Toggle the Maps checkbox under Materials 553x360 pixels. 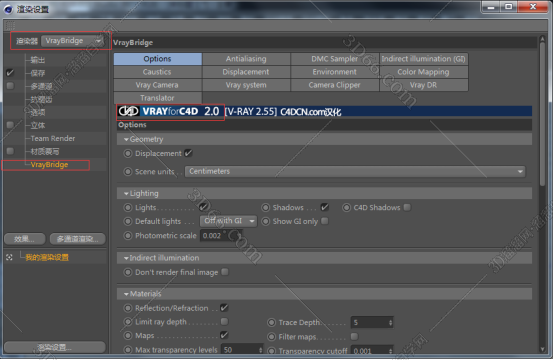(224, 335)
